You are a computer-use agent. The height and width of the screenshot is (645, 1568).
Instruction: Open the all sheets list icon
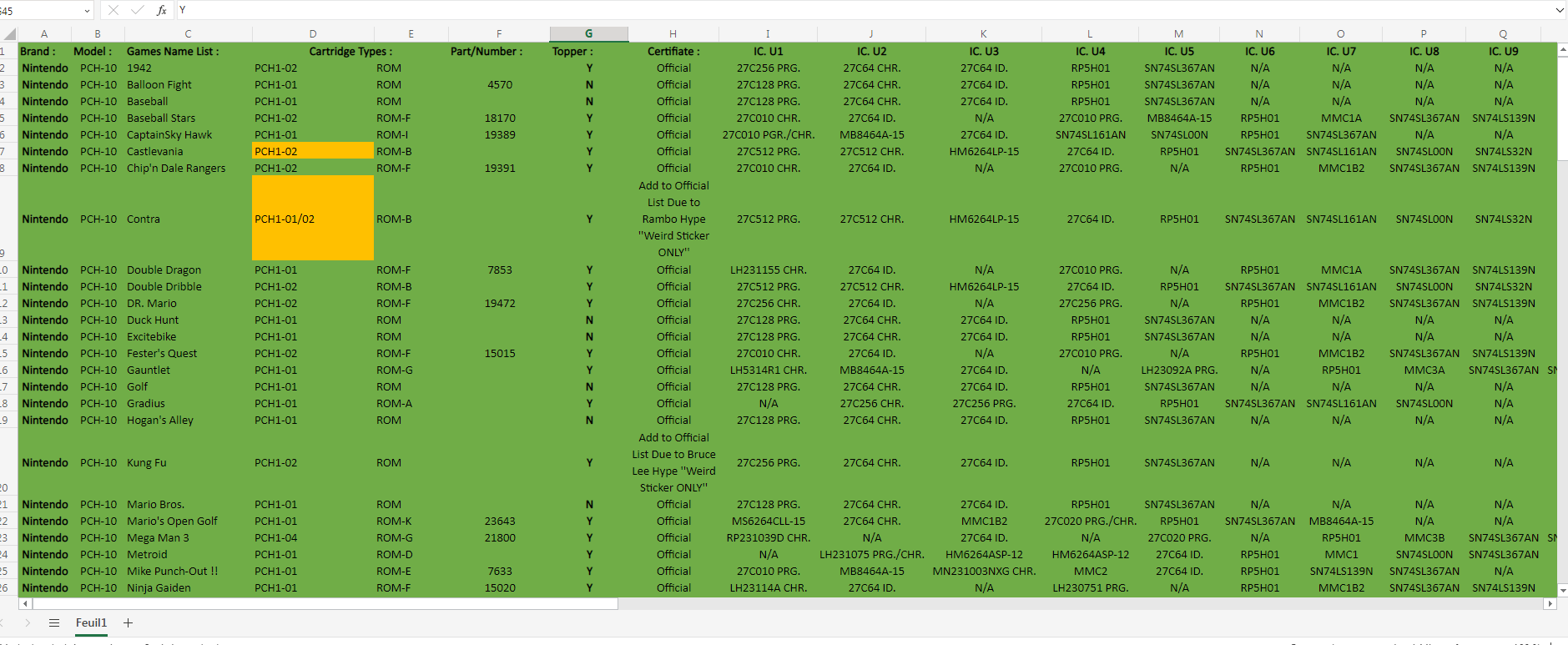pos(54,622)
